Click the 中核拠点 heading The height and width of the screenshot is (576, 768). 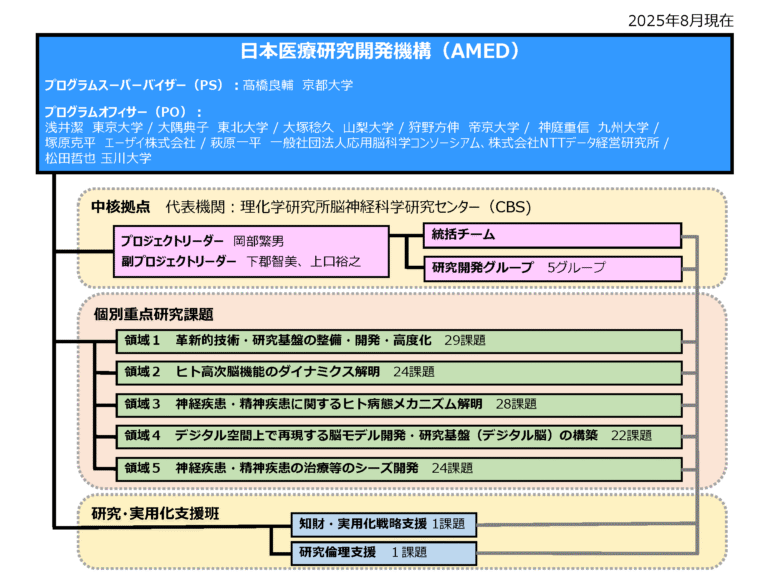[x=120, y=207]
